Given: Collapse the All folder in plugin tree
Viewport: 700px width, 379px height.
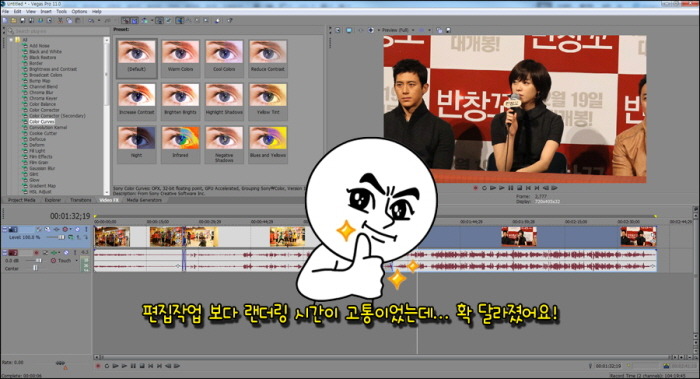Looking at the screenshot, I should pos(12,40).
